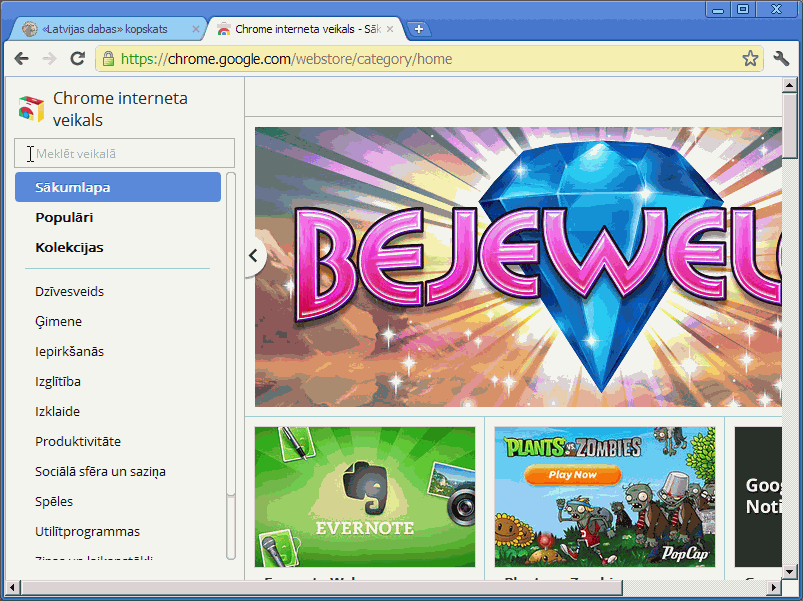Minimize the Chrome window

(x=717, y=10)
